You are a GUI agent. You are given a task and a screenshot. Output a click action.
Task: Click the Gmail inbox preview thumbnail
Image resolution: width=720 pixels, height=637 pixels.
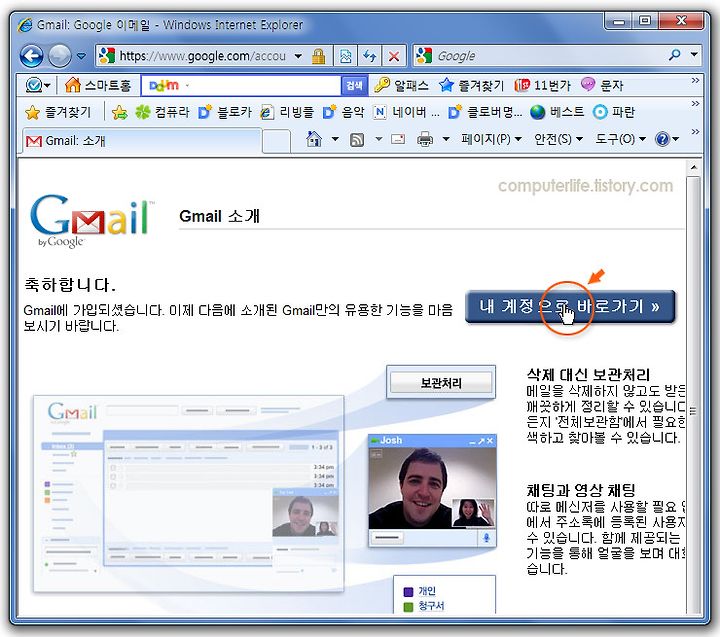tap(188, 494)
